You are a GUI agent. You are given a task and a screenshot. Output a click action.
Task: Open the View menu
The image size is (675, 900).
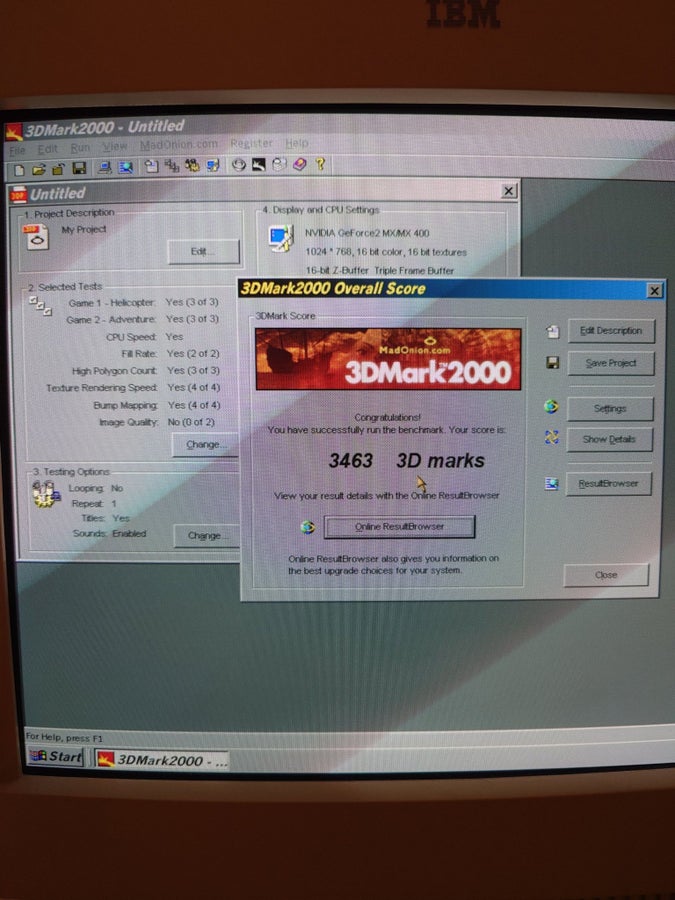(x=114, y=146)
